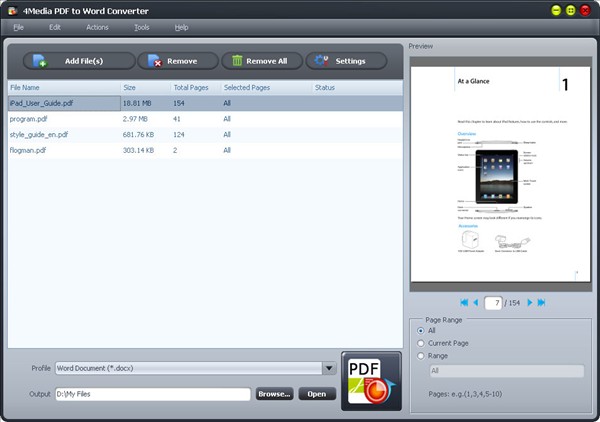
Task: Enable the custom Range radio option
Action: point(420,356)
